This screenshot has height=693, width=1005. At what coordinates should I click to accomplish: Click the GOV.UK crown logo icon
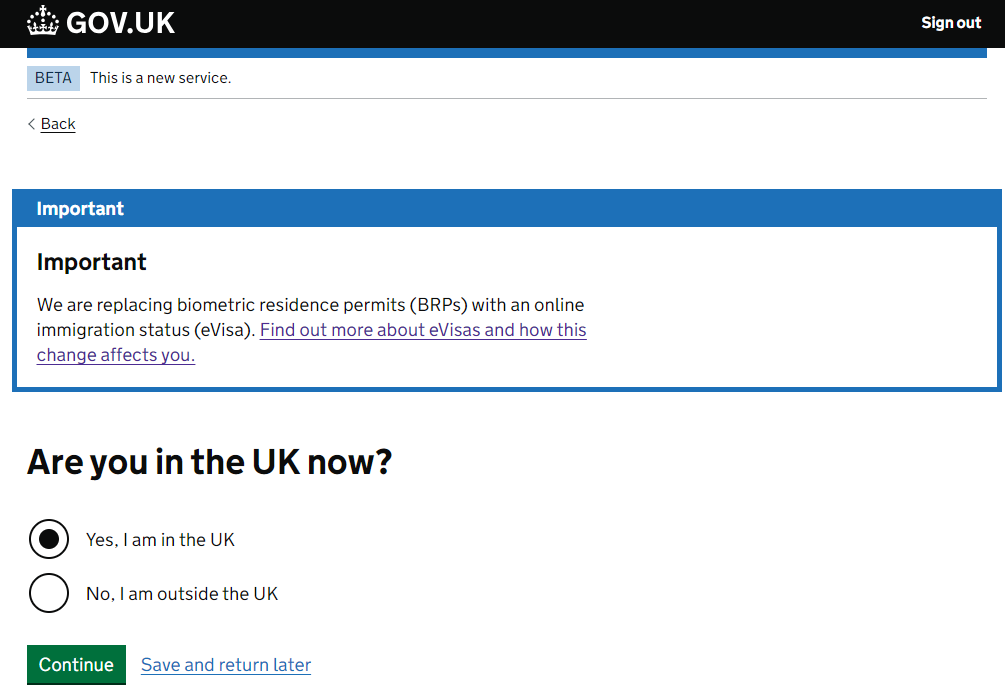[42, 21]
